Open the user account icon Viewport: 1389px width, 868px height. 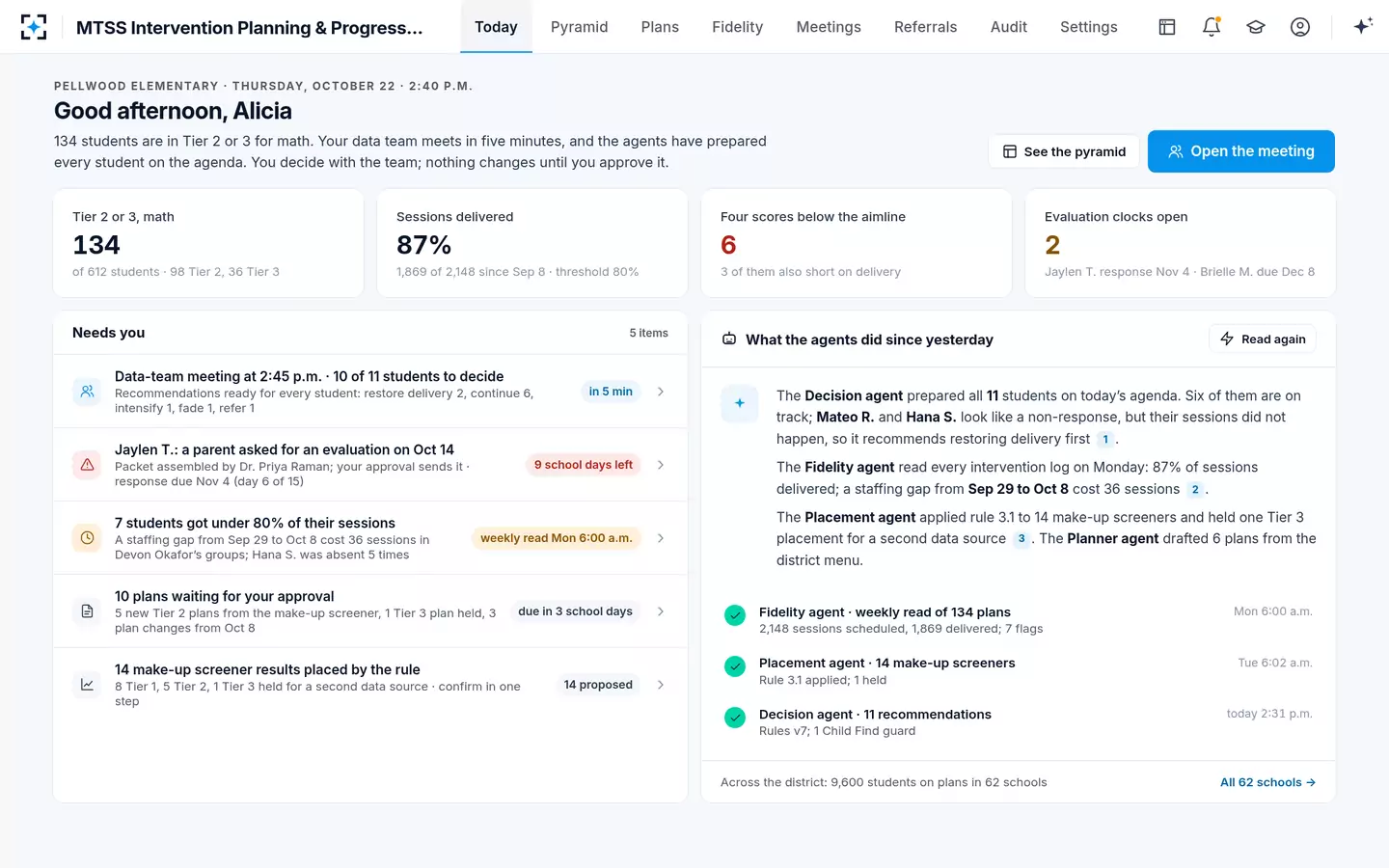tap(1300, 27)
